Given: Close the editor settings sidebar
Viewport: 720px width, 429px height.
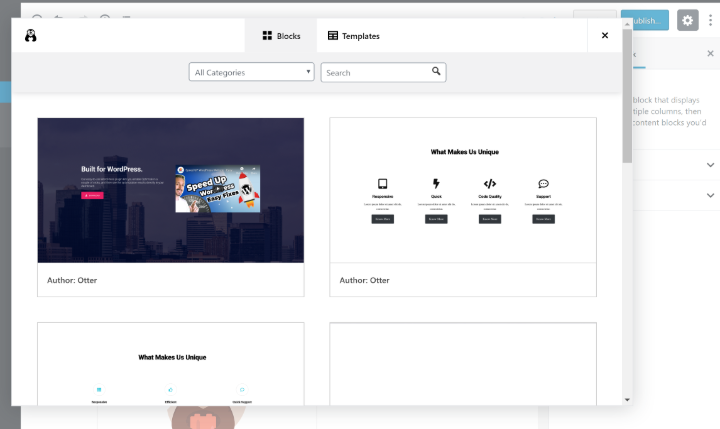Looking at the screenshot, I should [x=710, y=54].
